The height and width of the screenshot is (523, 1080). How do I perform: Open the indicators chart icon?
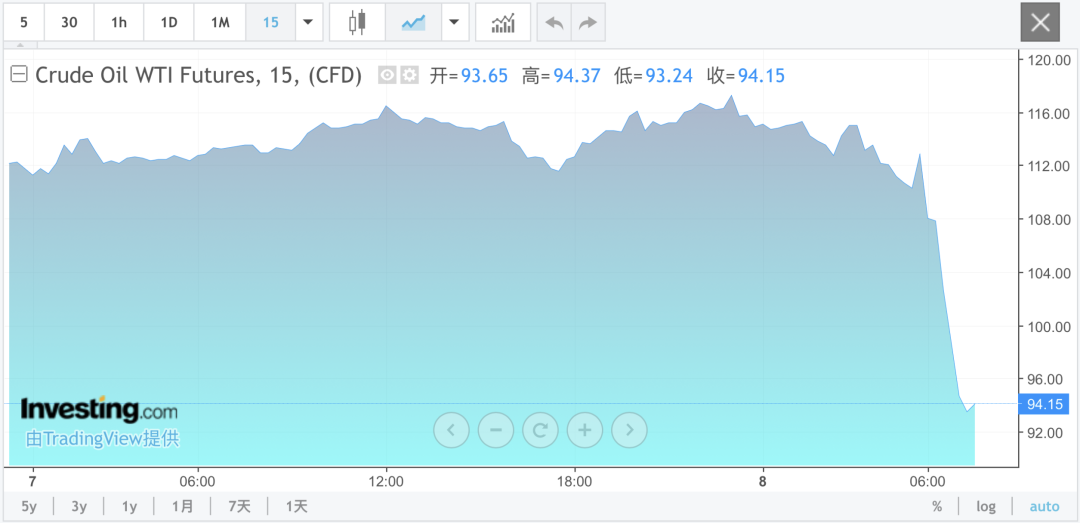[503, 22]
